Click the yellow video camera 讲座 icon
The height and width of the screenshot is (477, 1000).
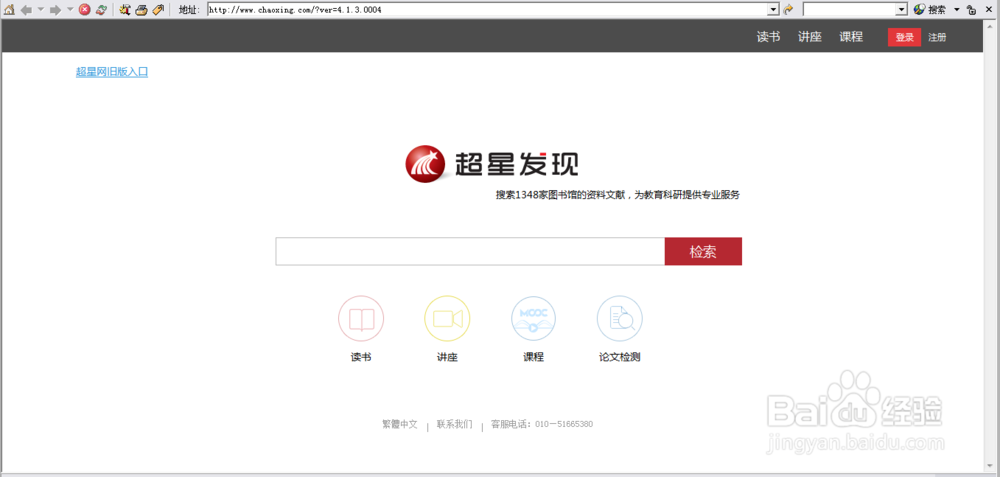click(x=447, y=318)
